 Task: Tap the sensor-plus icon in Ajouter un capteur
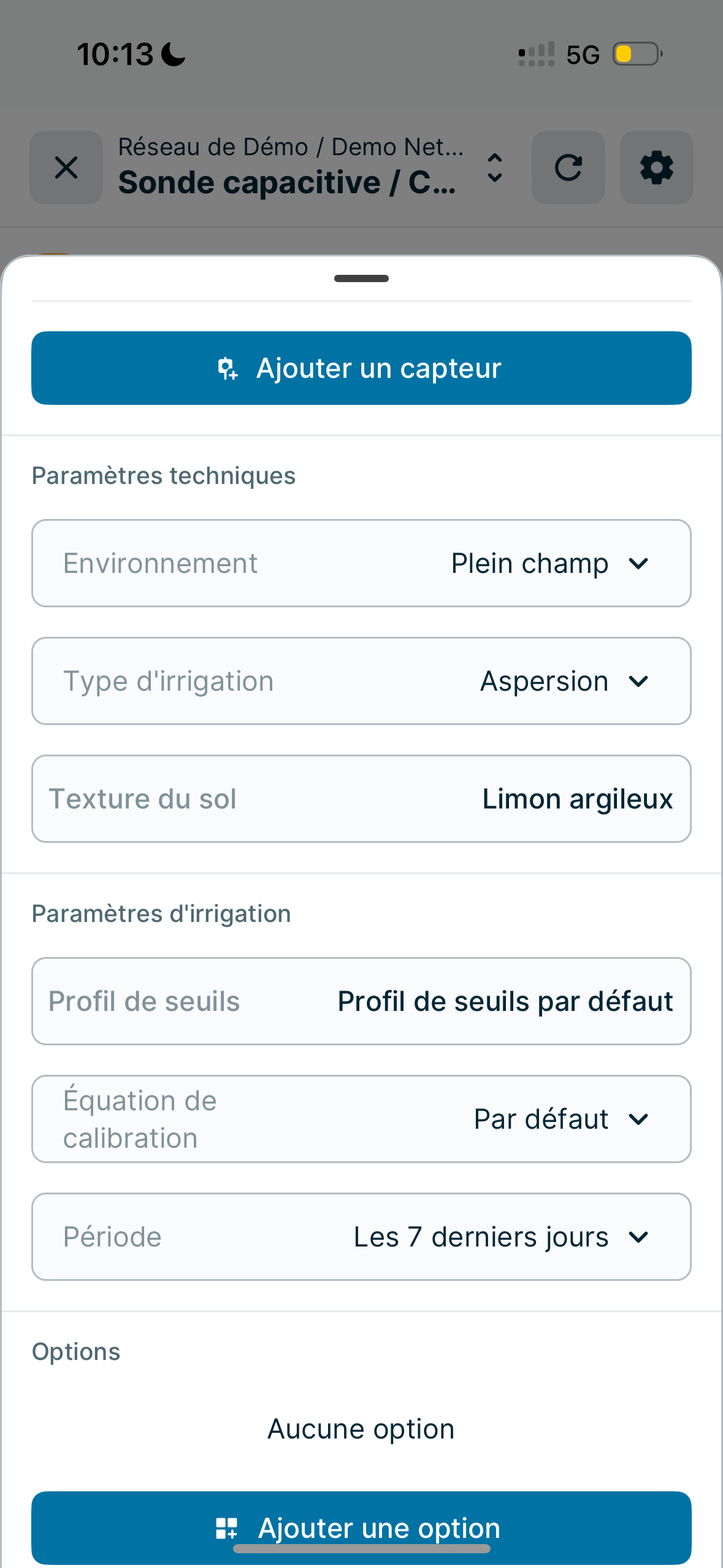228,369
